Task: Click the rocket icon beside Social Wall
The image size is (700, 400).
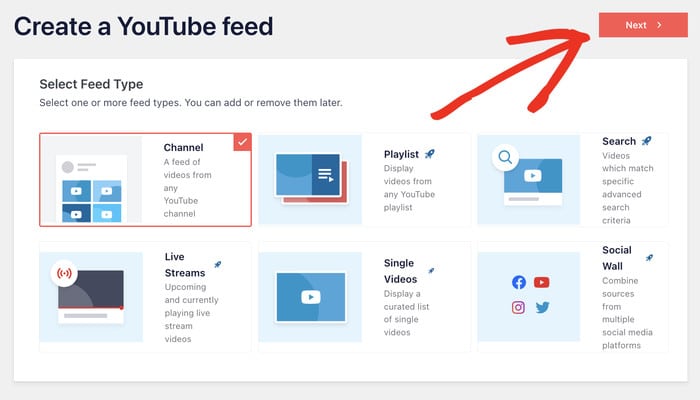Action: coord(649,258)
